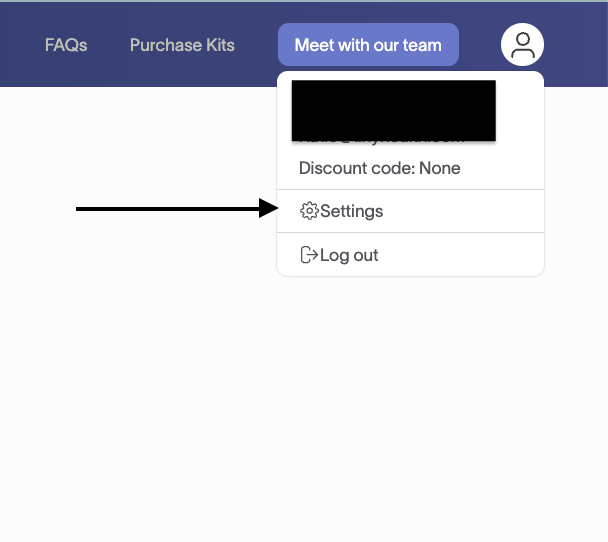The height and width of the screenshot is (542, 608).
Task: Click the Log out text label
Action: [349, 255]
